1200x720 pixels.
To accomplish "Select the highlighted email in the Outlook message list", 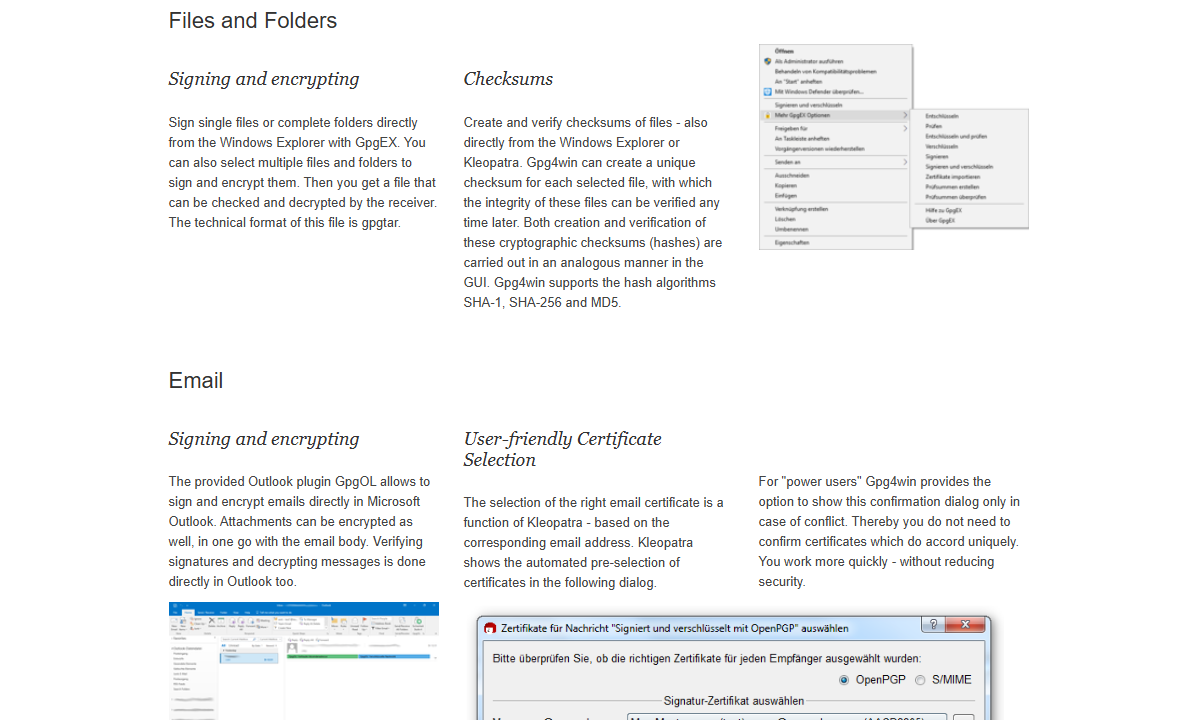I will point(248,658).
